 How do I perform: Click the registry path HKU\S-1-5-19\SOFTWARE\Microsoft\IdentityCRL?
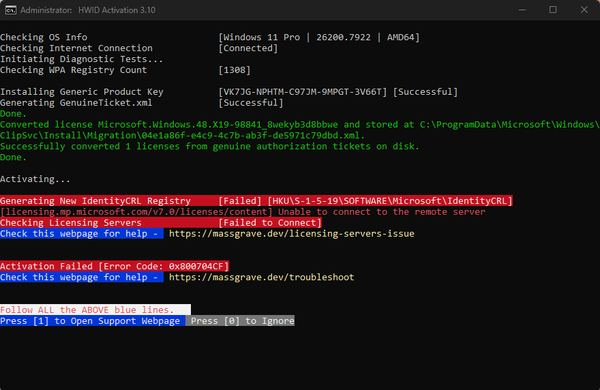pos(390,201)
